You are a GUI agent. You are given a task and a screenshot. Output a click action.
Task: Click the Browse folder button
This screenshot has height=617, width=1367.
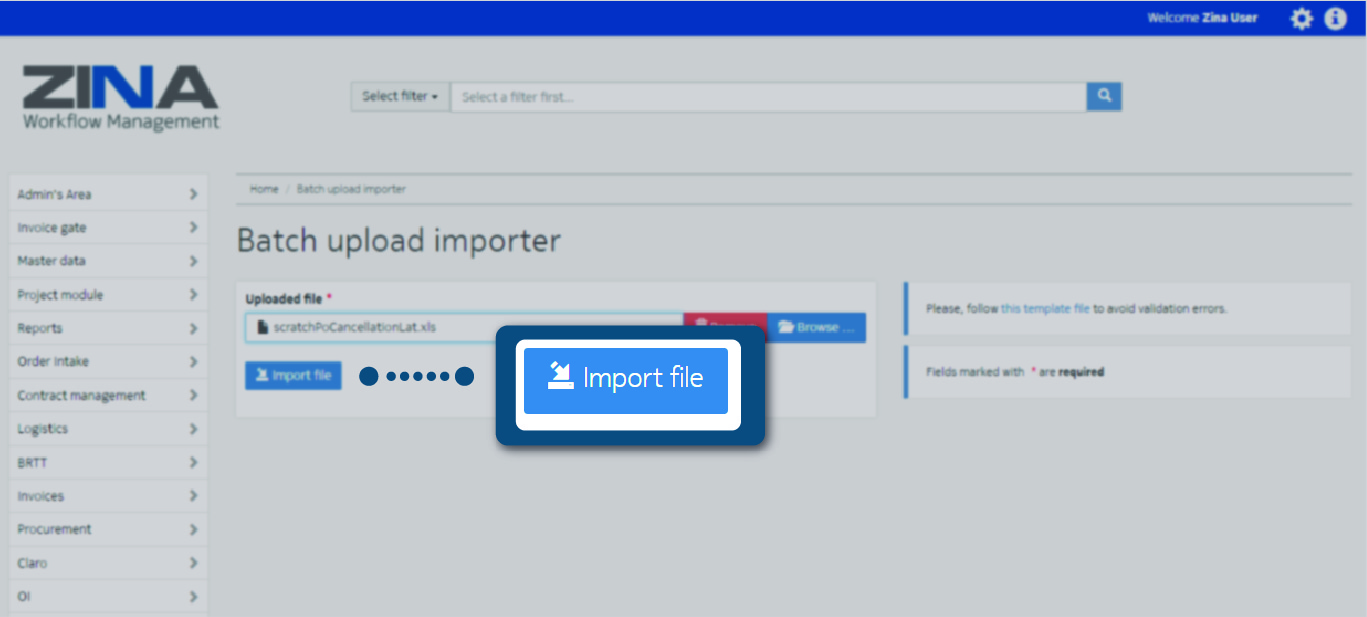click(816, 328)
